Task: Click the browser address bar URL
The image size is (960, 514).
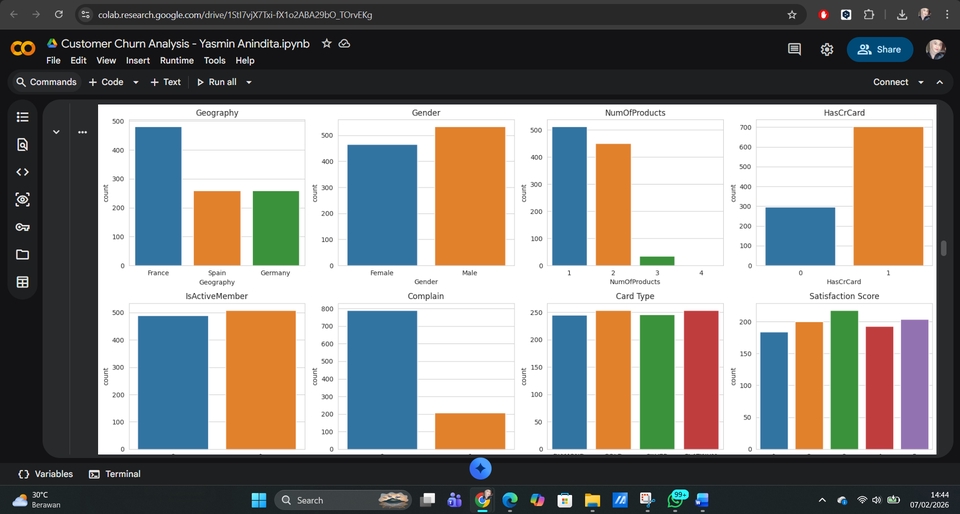Action: tap(235, 15)
